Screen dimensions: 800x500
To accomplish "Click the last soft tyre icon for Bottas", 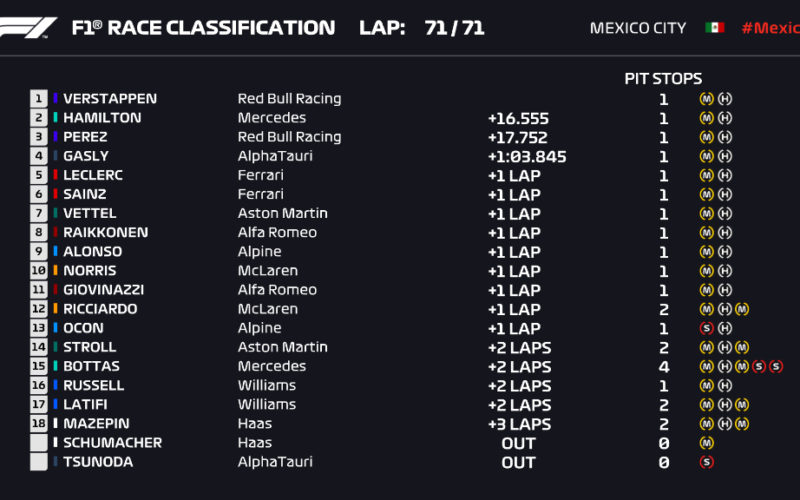I will [776, 366].
